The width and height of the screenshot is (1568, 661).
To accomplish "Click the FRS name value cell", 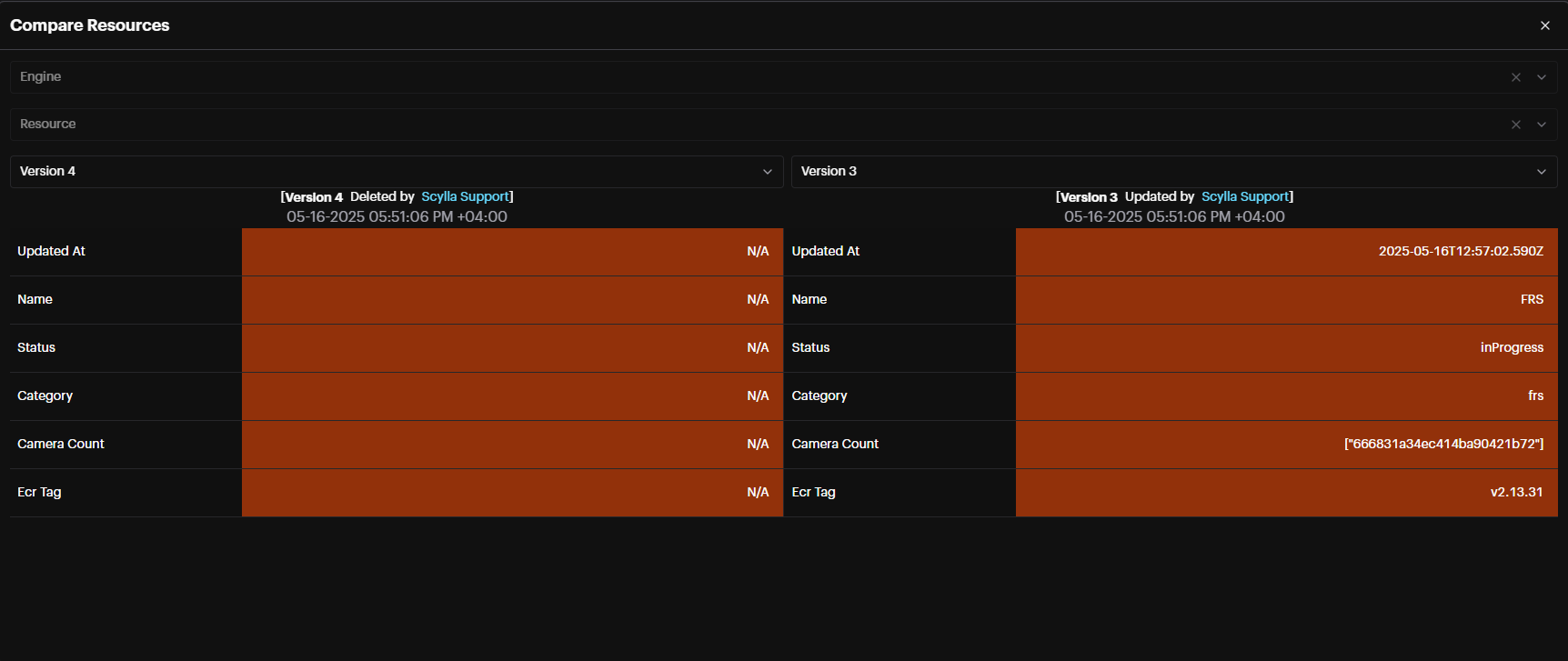I will [x=1532, y=300].
